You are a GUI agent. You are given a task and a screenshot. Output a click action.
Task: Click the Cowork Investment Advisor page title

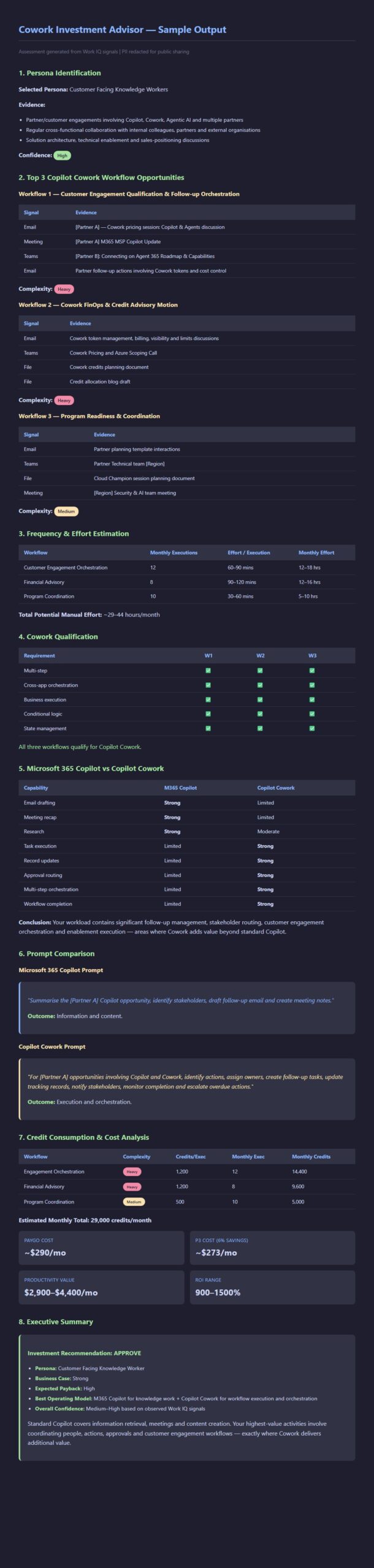[x=122, y=29]
